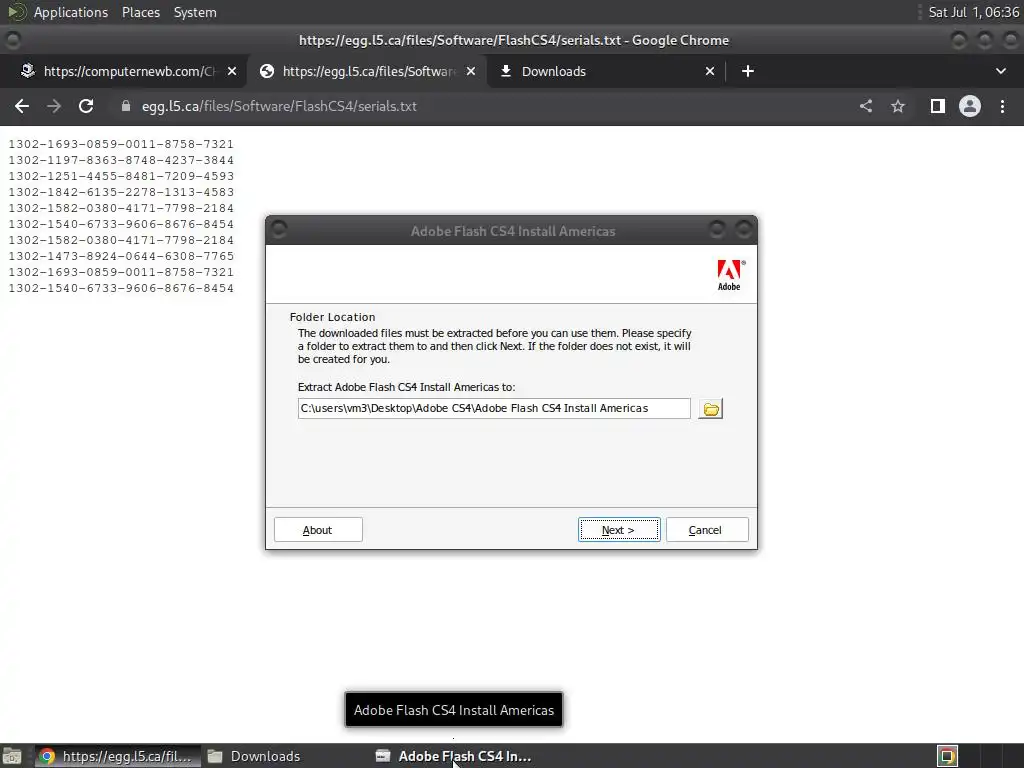The height and width of the screenshot is (768, 1024).
Task: Click the Adobe logo in installer dialog
Action: click(x=730, y=275)
